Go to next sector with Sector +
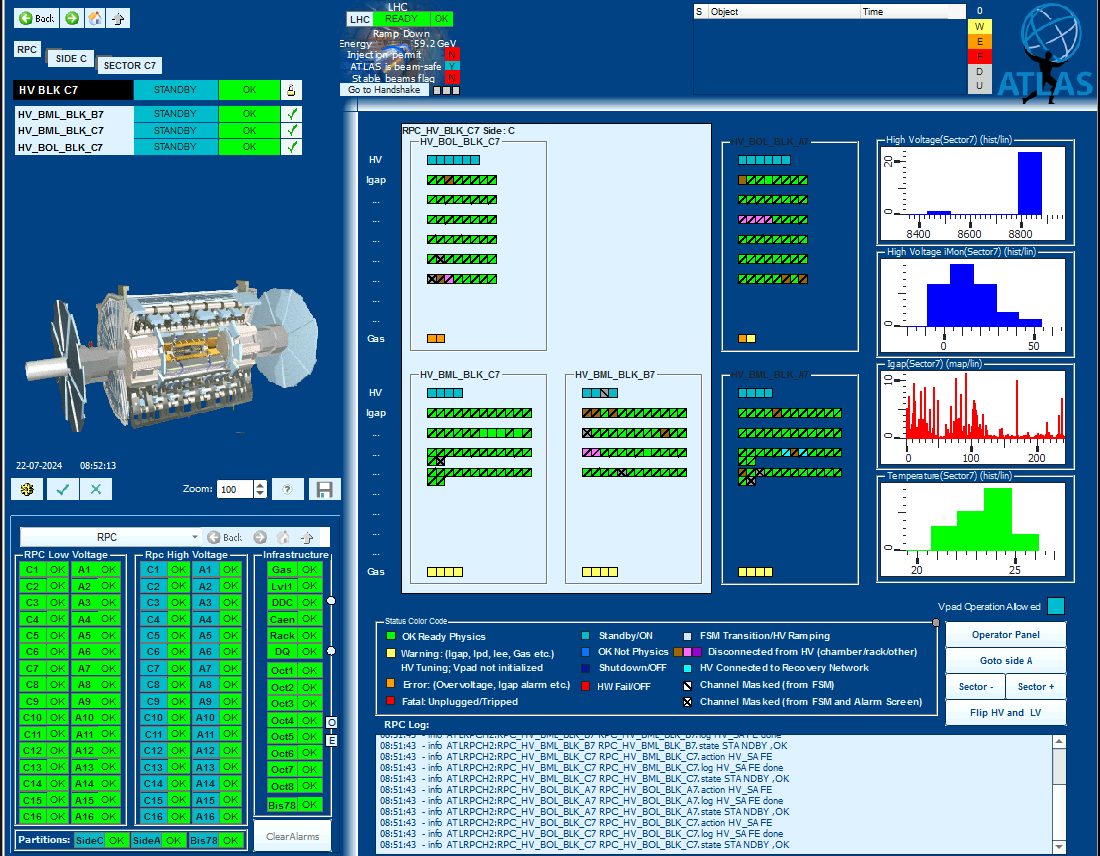The width and height of the screenshot is (1100, 856). pos(1036,687)
